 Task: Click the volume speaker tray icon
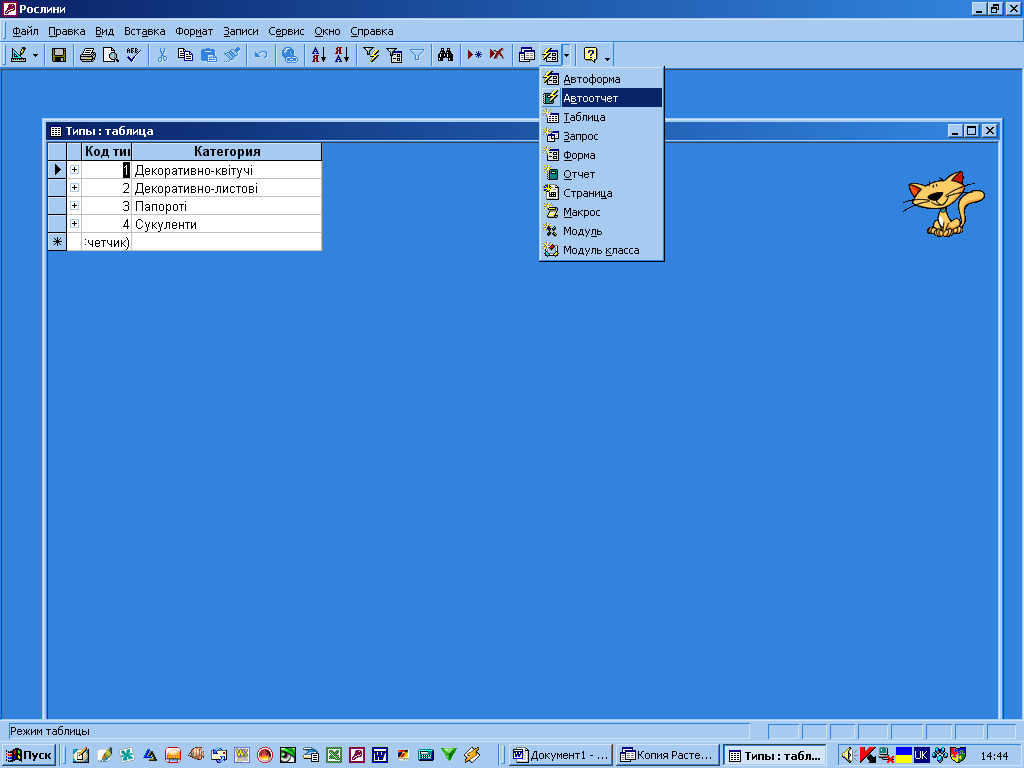(848, 755)
